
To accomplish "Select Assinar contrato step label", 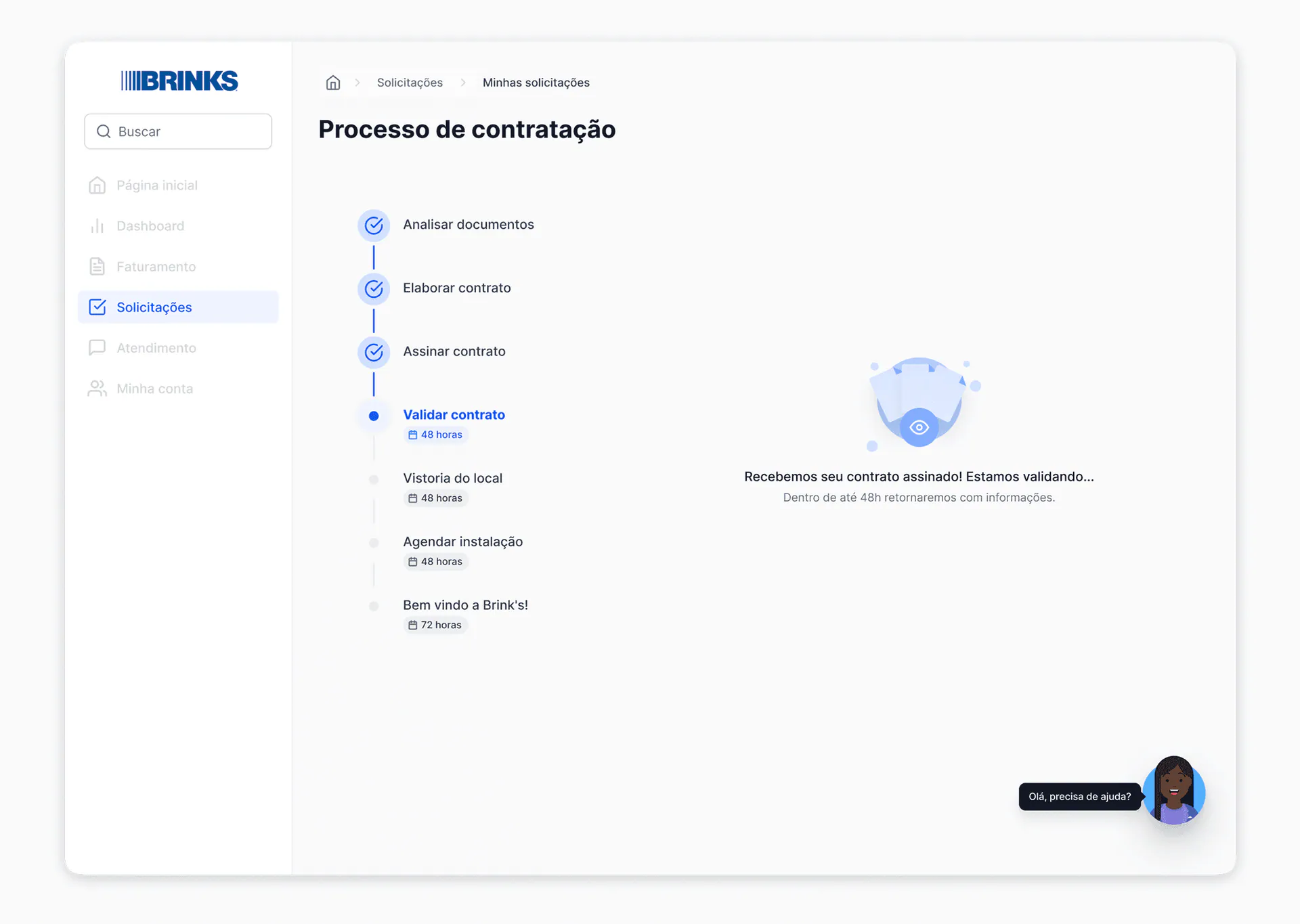I will pyautogui.click(x=454, y=351).
